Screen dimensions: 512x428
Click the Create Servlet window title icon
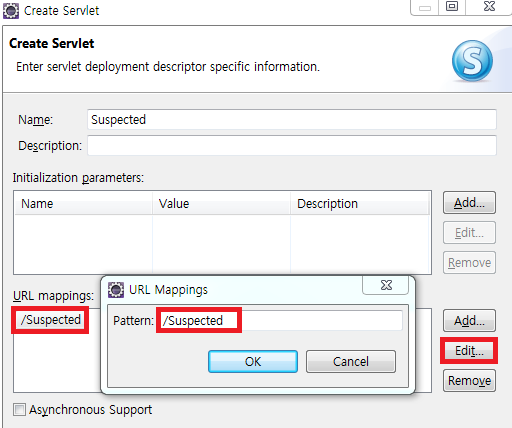click(x=11, y=11)
